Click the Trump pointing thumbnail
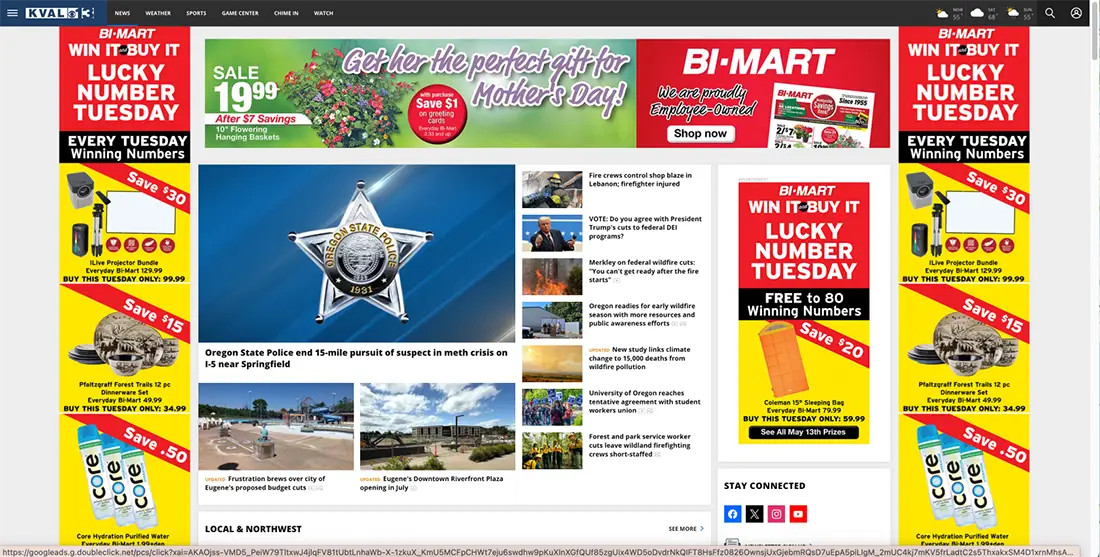 coord(552,234)
